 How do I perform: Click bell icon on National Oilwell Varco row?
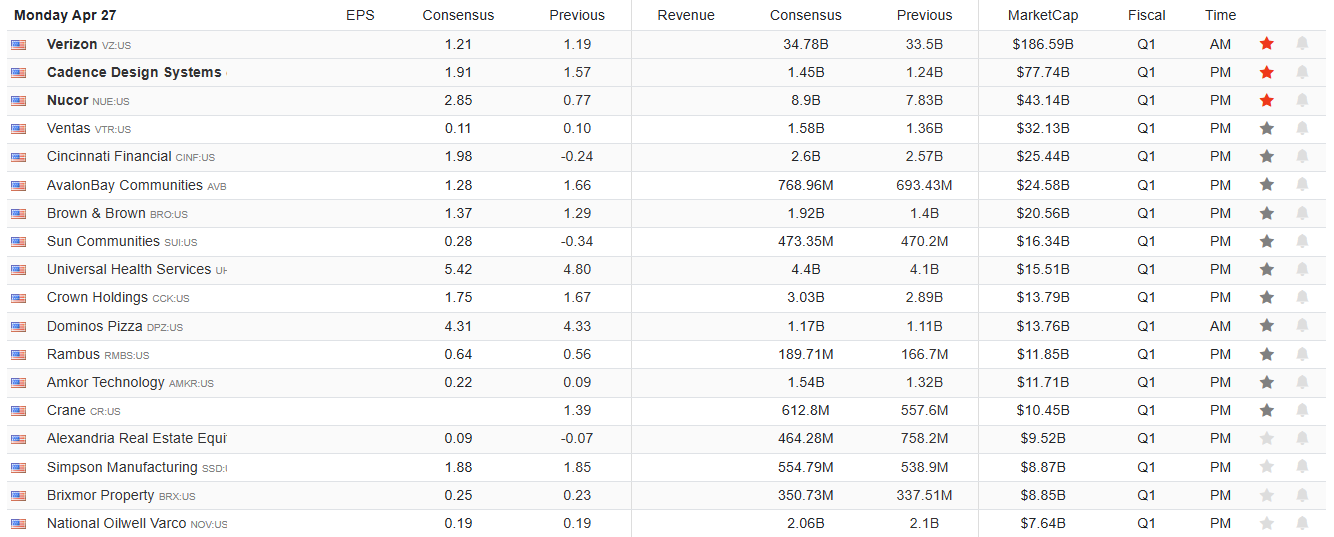point(1302,523)
